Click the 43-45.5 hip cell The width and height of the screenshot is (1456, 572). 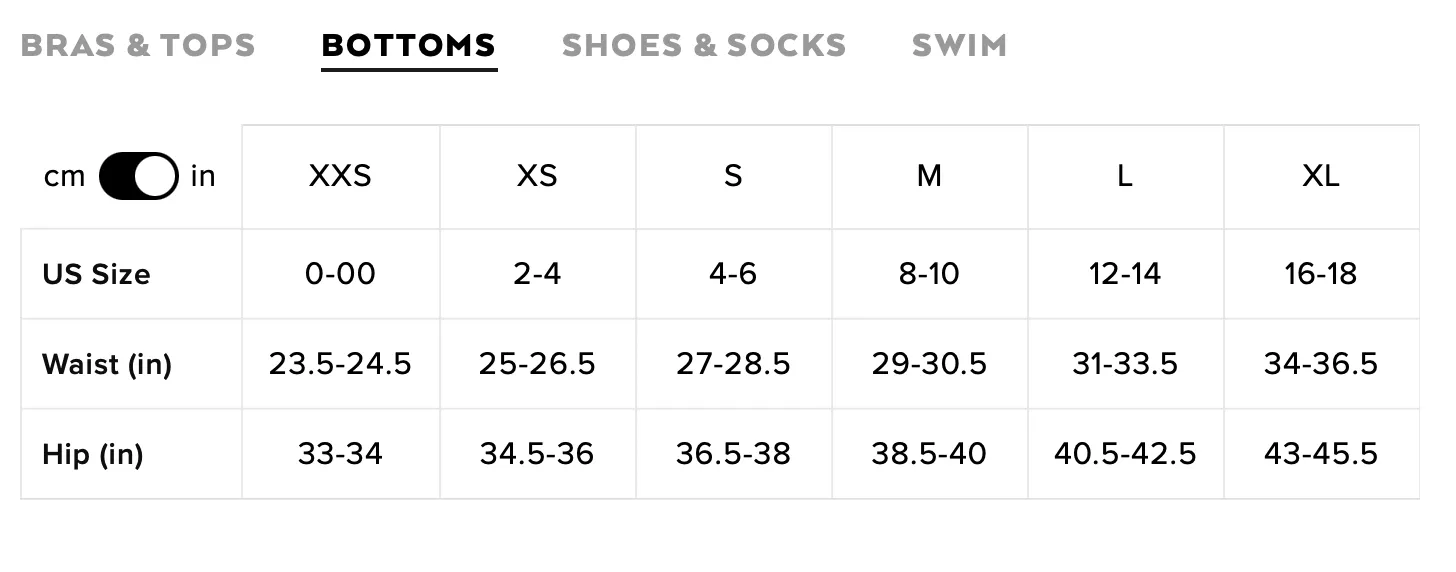click(1321, 454)
